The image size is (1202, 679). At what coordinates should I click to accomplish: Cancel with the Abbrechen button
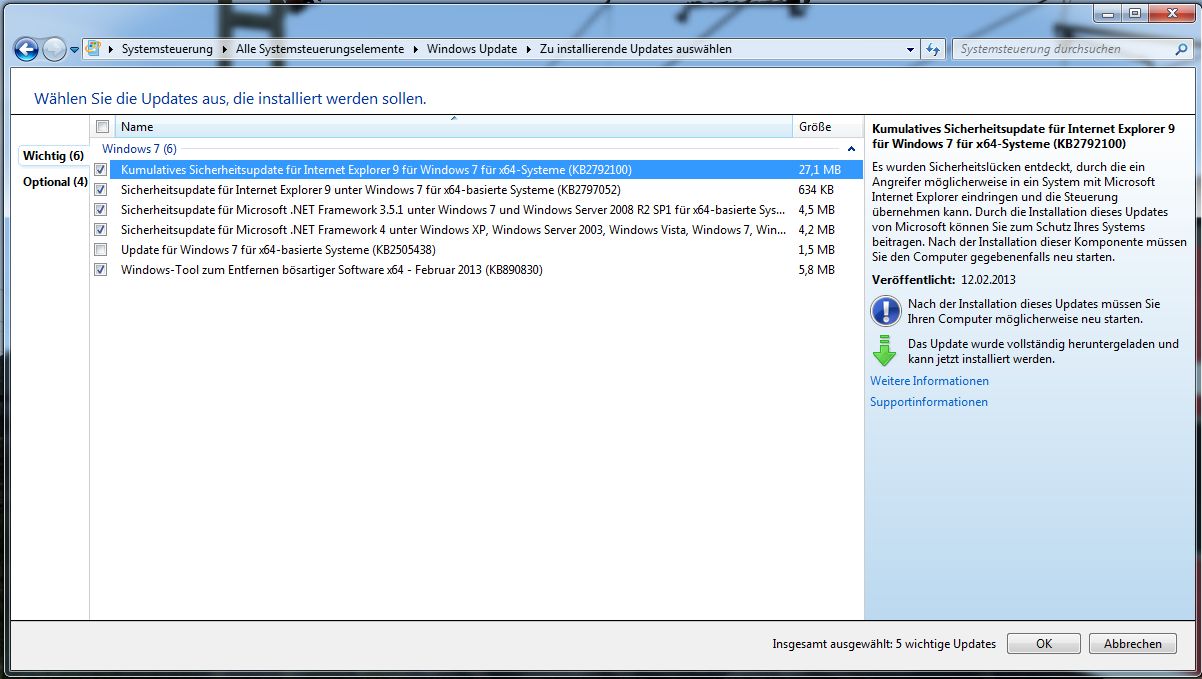[1133, 644]
